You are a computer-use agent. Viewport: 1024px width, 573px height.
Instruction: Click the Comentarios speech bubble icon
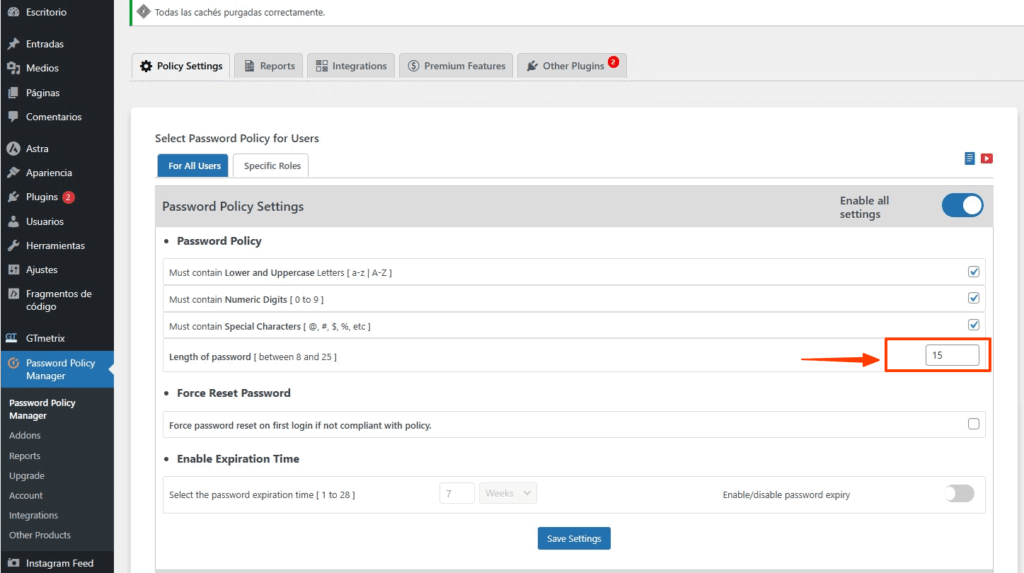[13, 116]
